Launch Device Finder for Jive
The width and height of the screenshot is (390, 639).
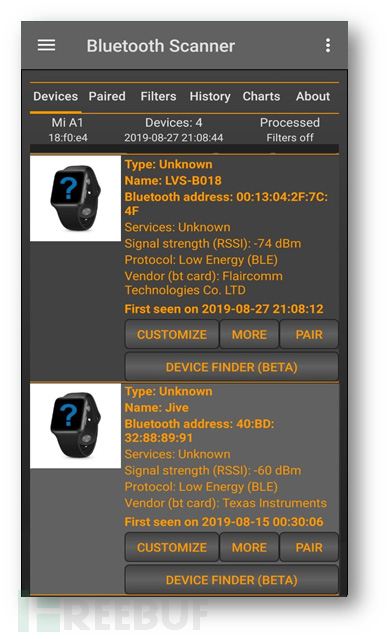[231, 580]
